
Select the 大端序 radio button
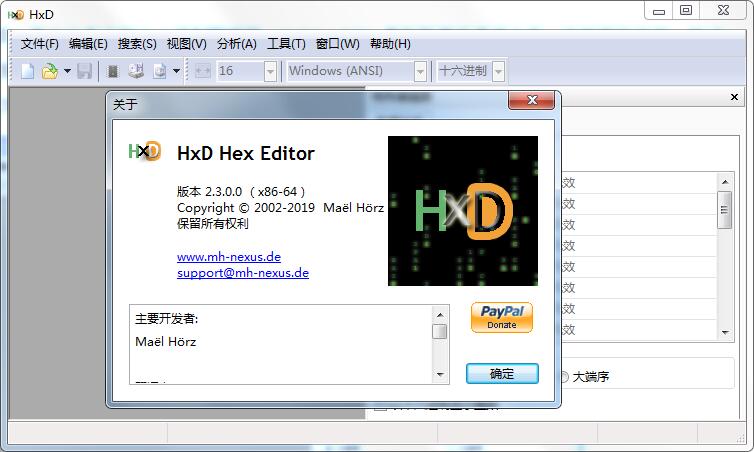(x=564, y=377)
